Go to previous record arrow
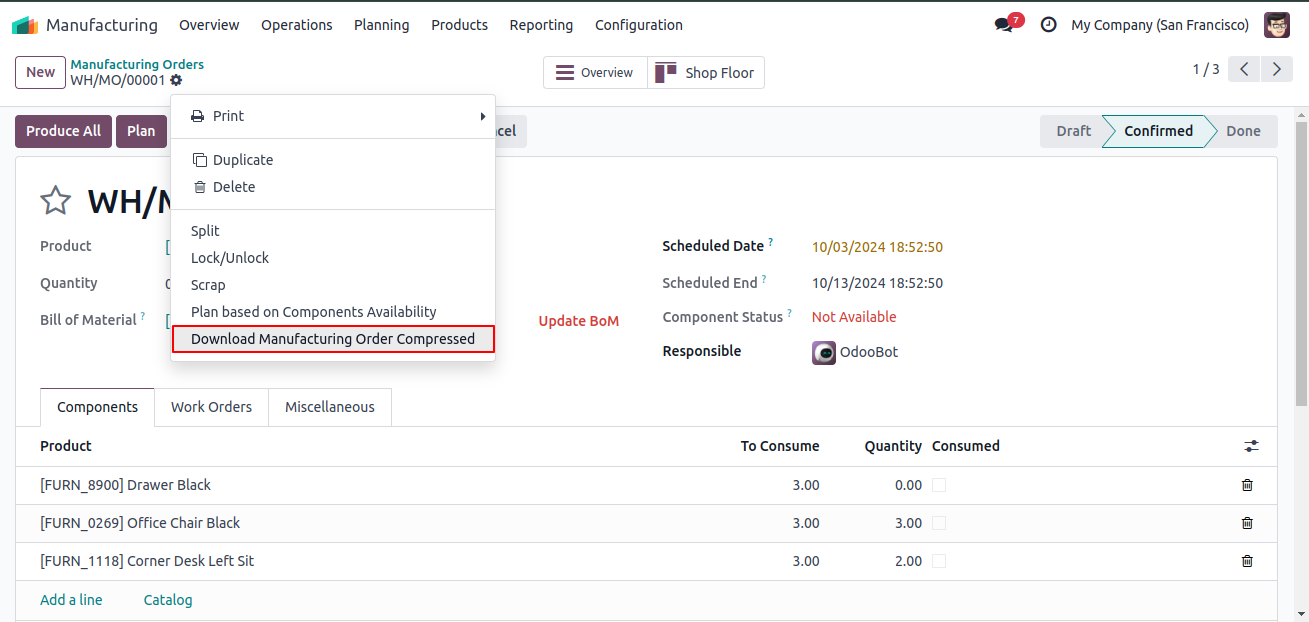The height and width of the screenshot is (622, 1309). pos(1244,69)
